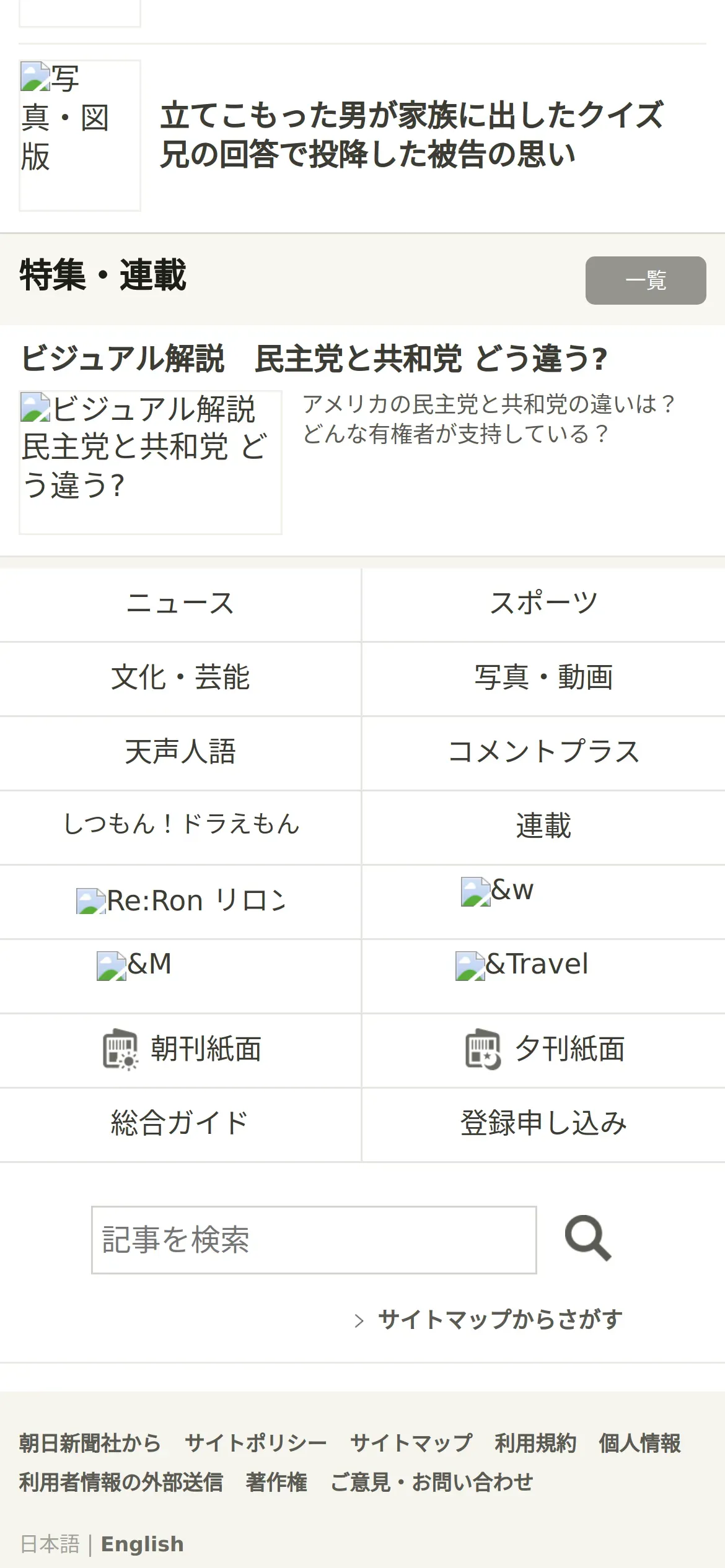Follow the サイトマップからさがす chevron link
This screenshot has width=725, height=1568.
(x=499, y=1319)
